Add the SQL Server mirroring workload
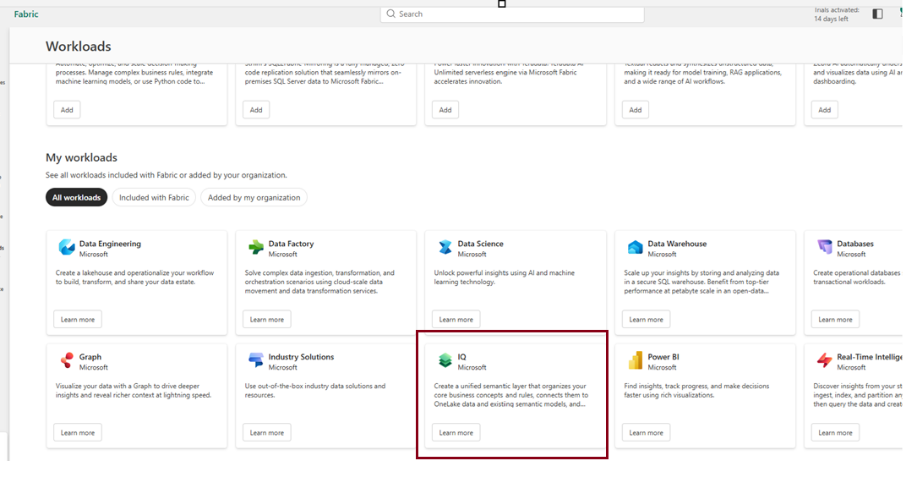Screen dimensions: 903x480 [x=256, y=110]
